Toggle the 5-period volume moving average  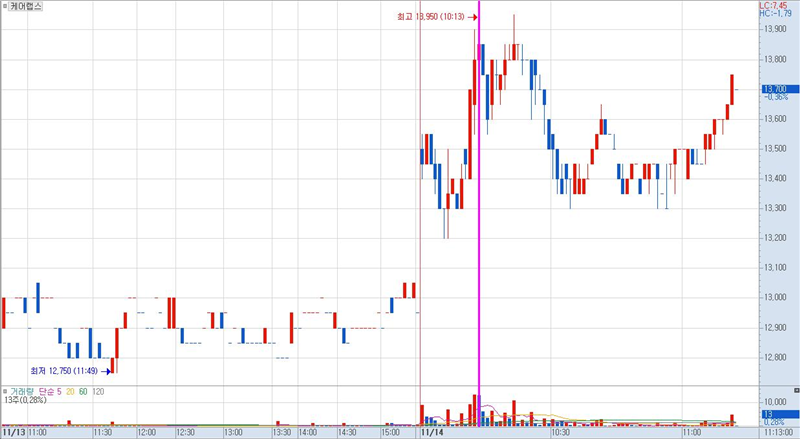[60, 391]
